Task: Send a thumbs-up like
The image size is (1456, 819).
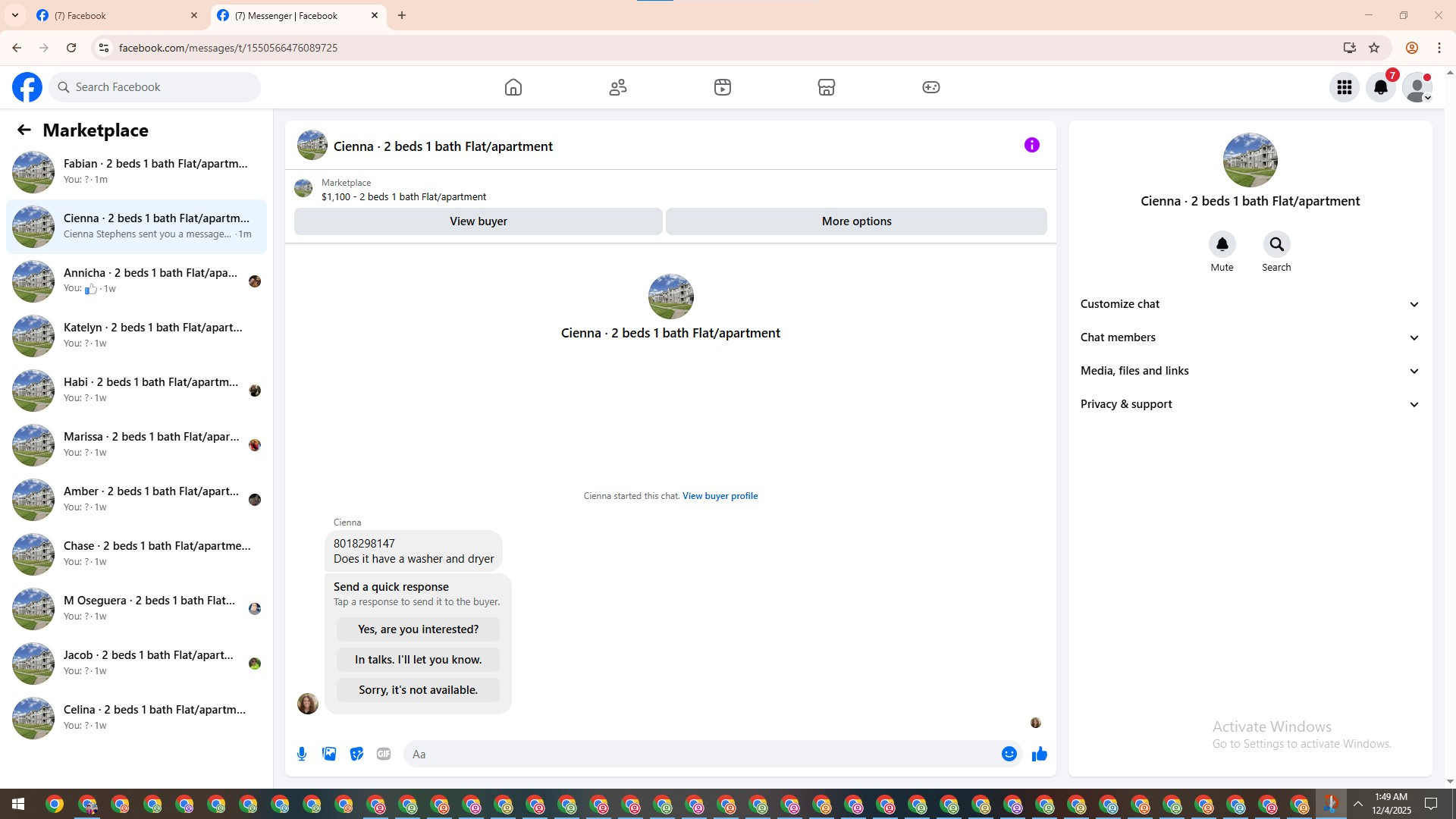Action: click(x=1039, y=754)
